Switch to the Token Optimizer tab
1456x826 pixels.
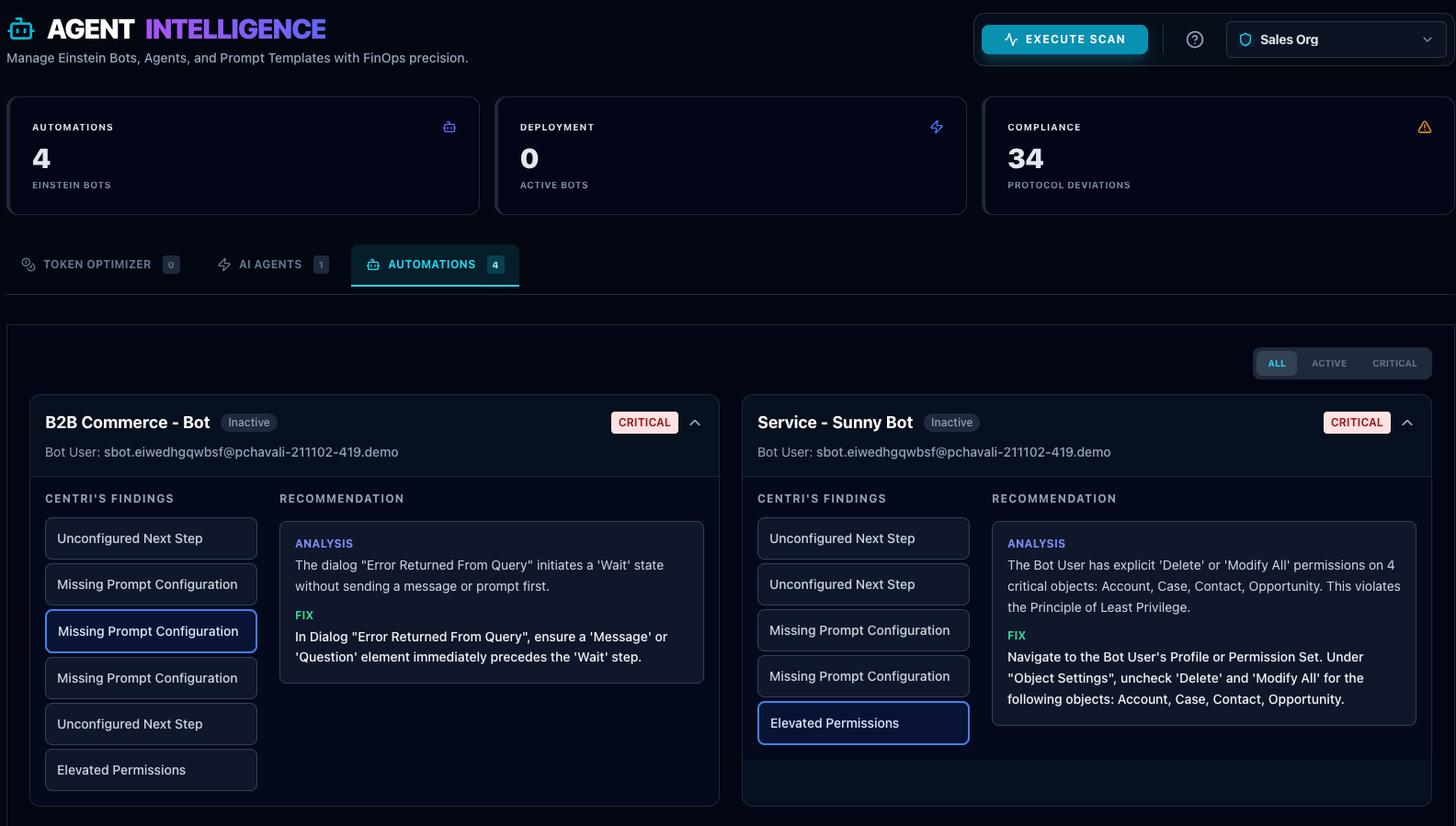pyautogui.click(x=100, y=265)
